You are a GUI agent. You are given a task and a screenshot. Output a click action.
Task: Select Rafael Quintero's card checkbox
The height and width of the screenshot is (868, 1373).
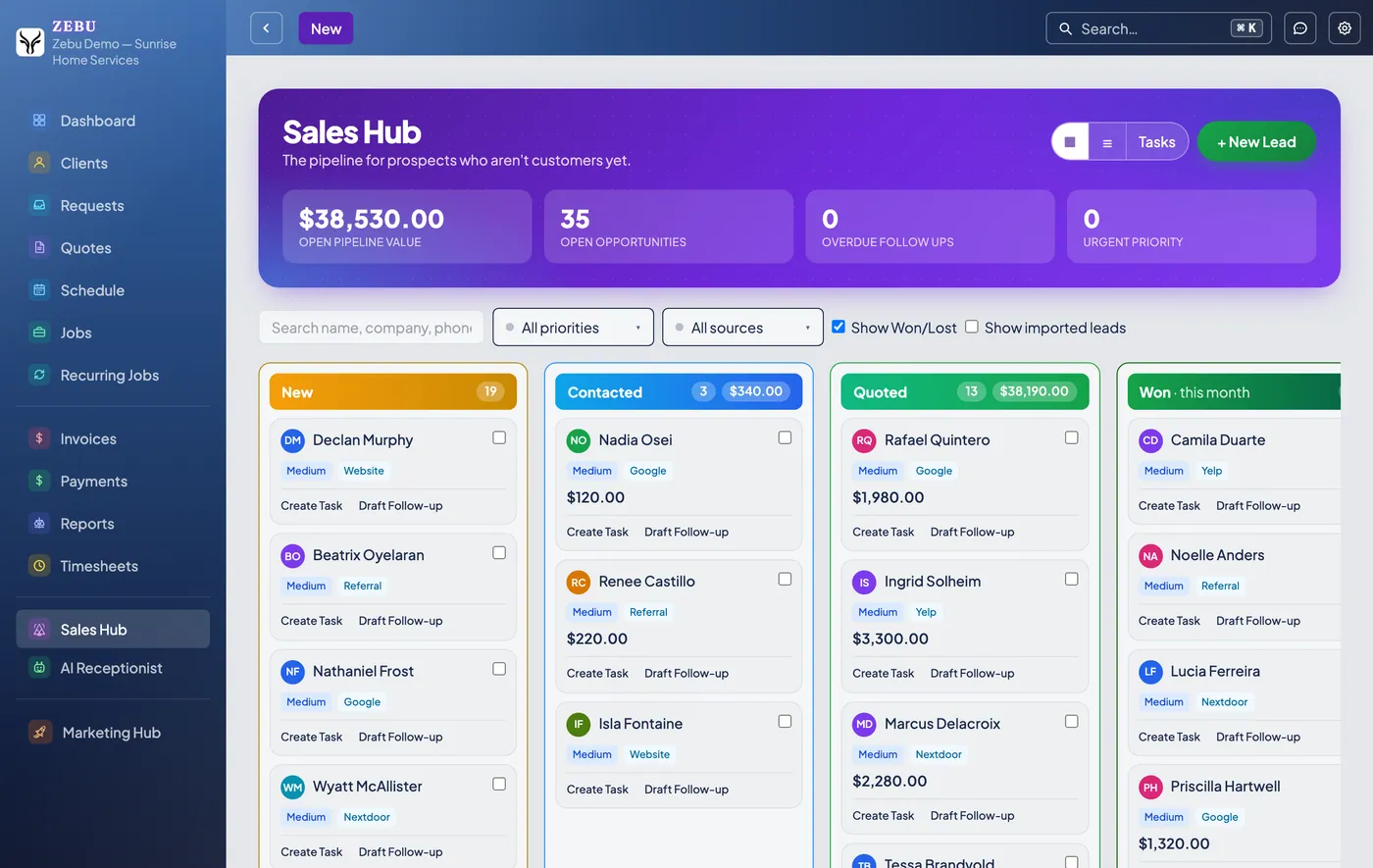coord(1072,437)
